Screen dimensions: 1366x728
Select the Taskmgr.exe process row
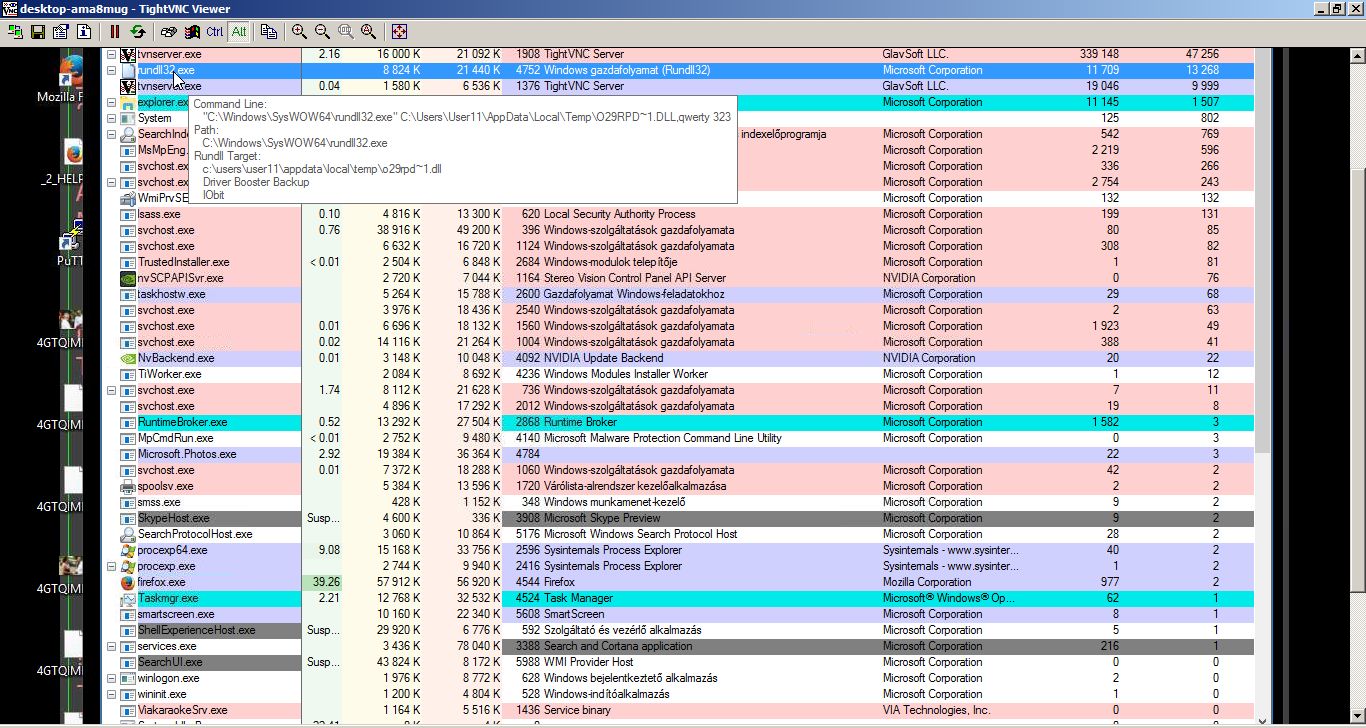[x=167, y=598]
